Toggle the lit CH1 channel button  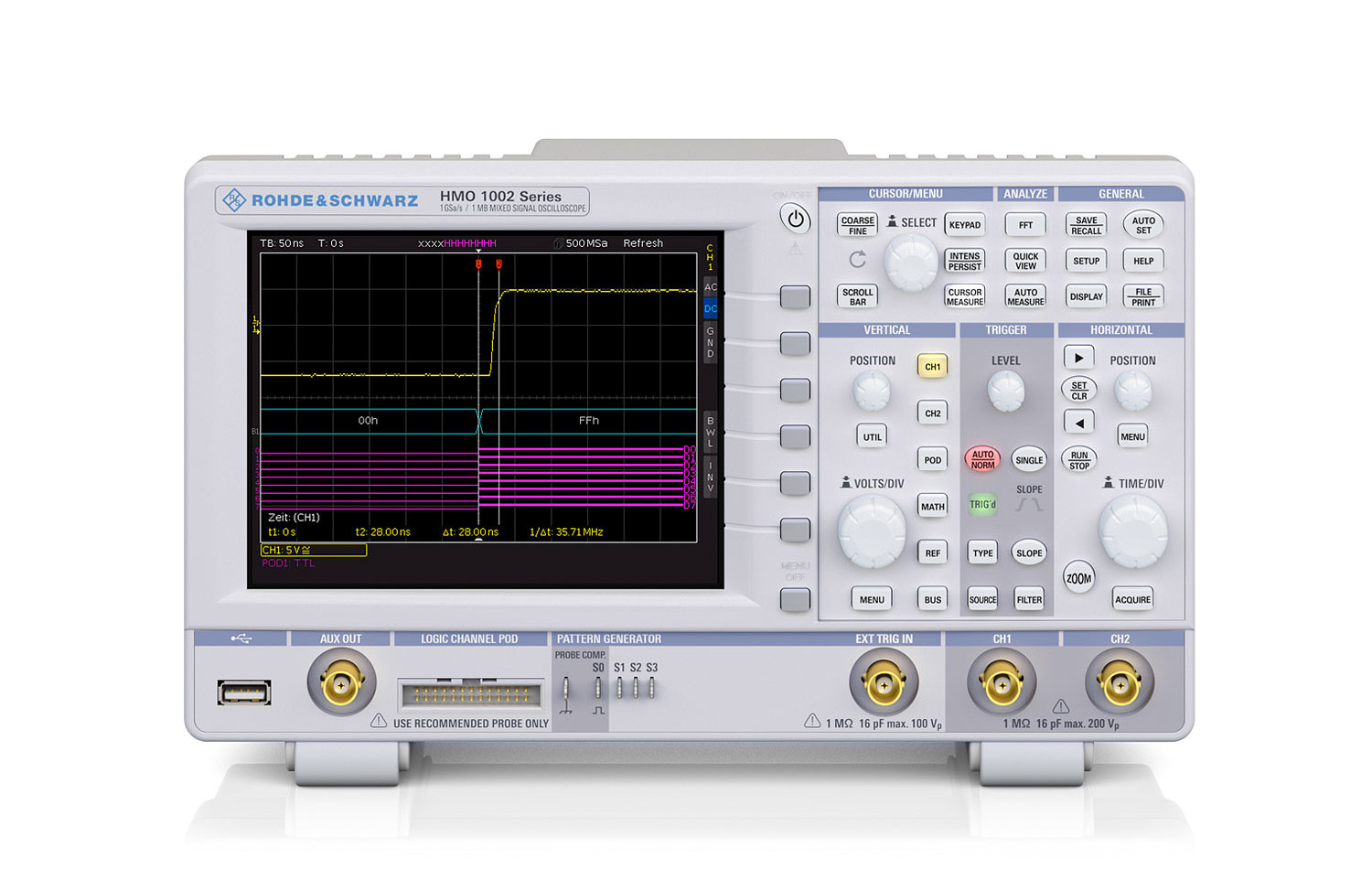point(932,367)
